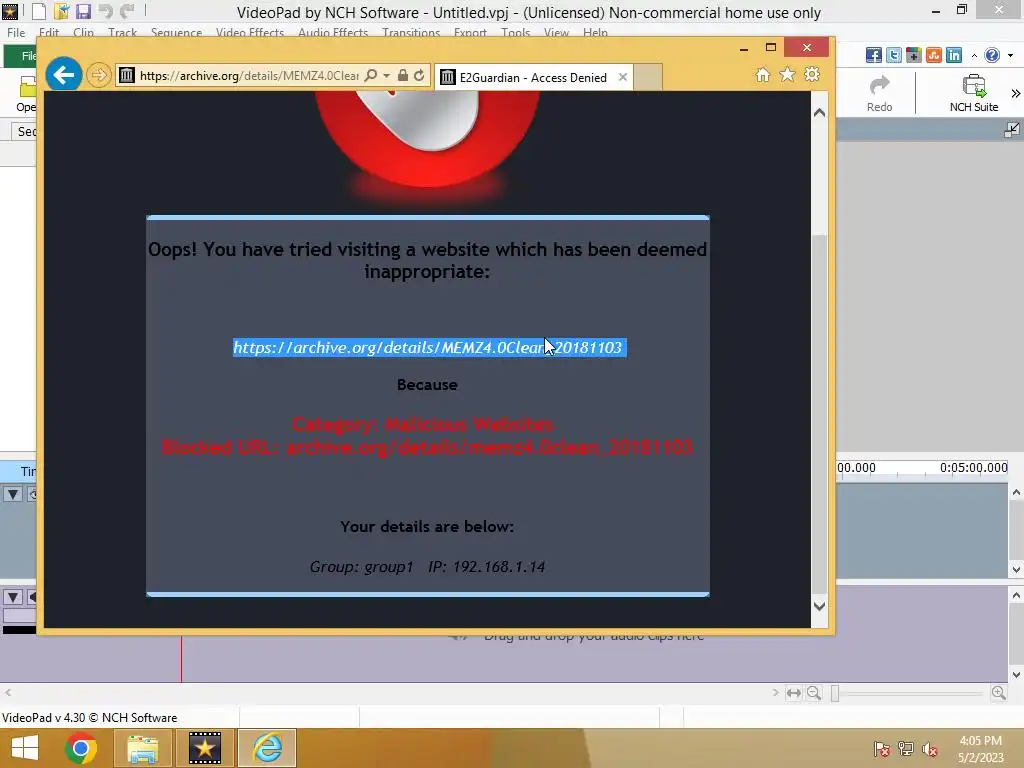1024x768 pixels.
Task: Click the Redo button in VideoPad toolbar
Action: [x=880, y=93]
